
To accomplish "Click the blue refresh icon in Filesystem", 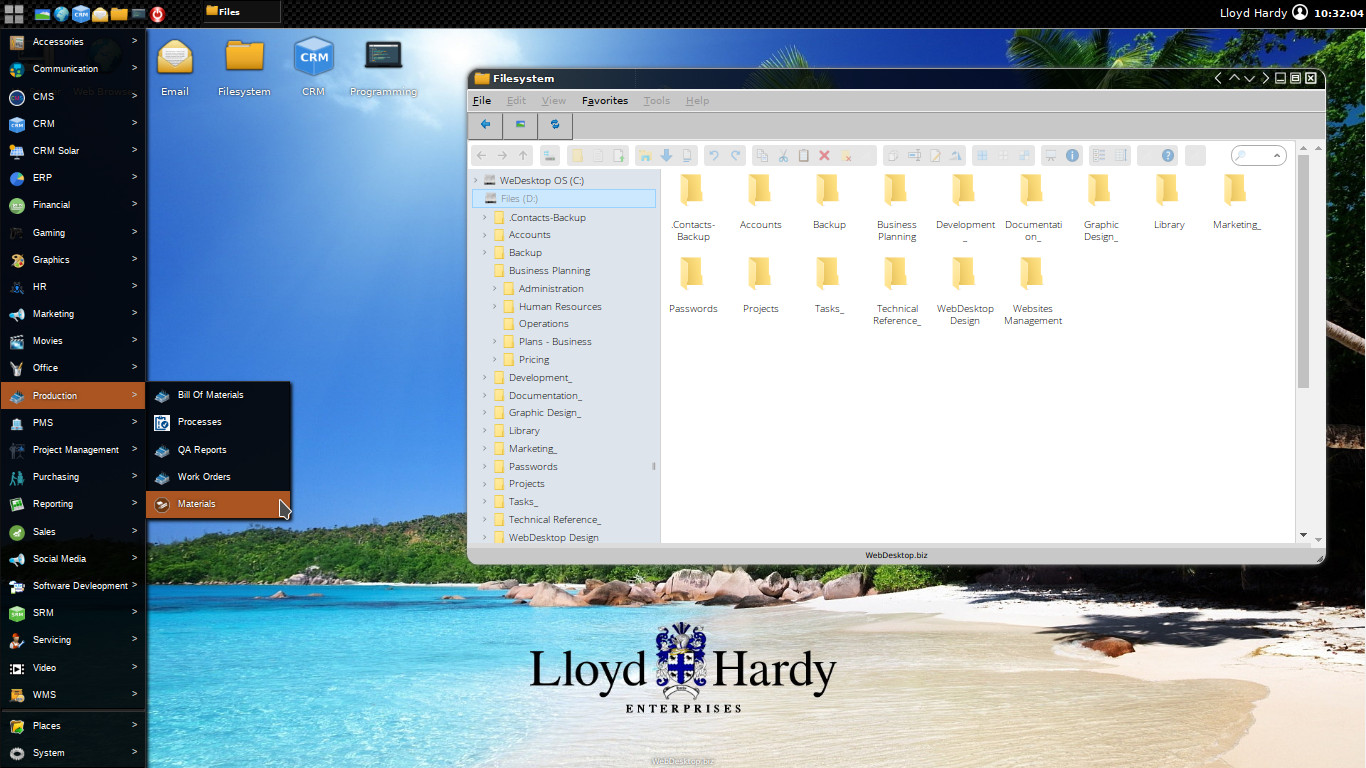I will click(x=554, y=125).
